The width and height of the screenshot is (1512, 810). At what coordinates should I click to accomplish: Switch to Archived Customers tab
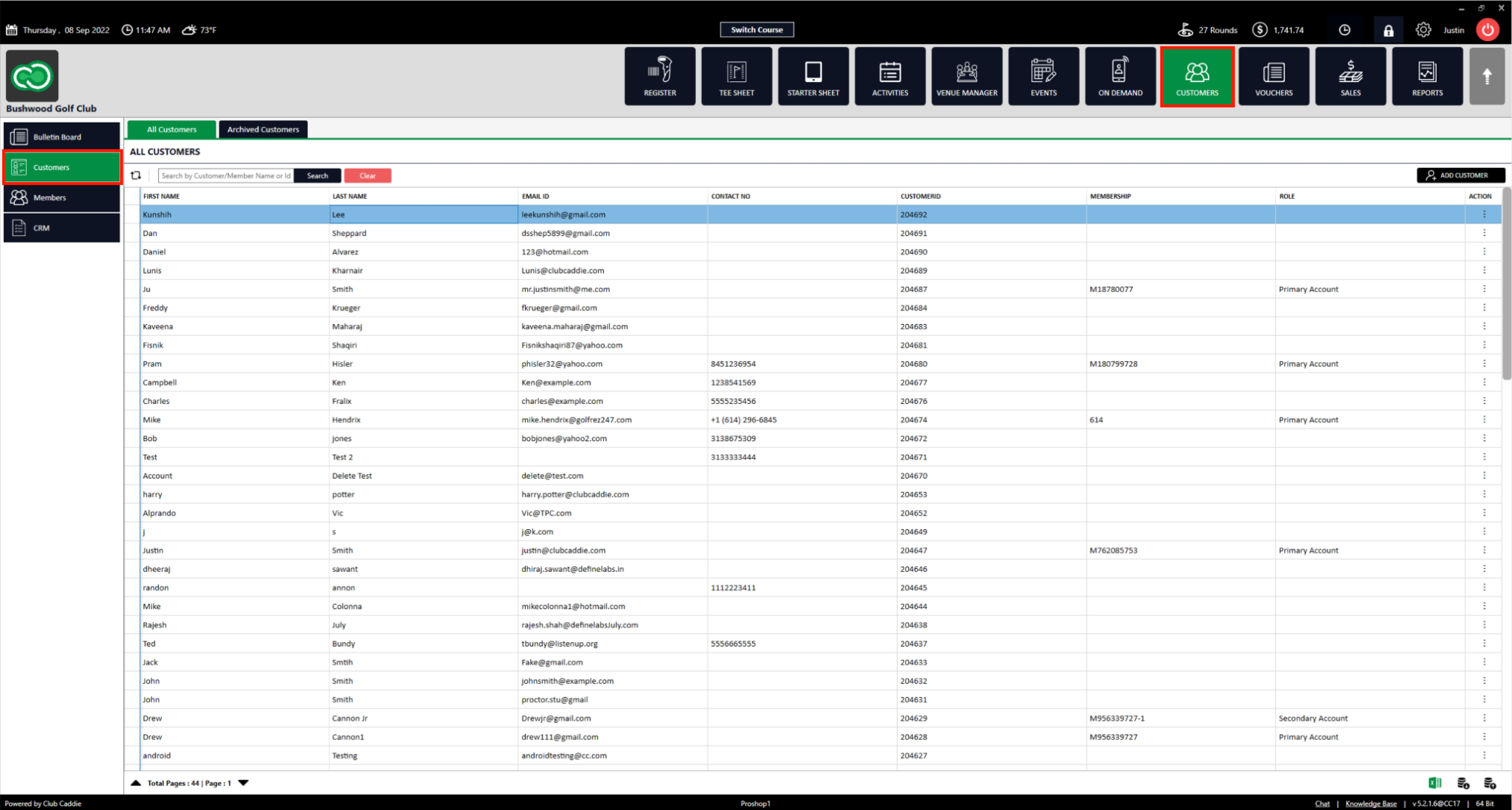pos(263,129)
